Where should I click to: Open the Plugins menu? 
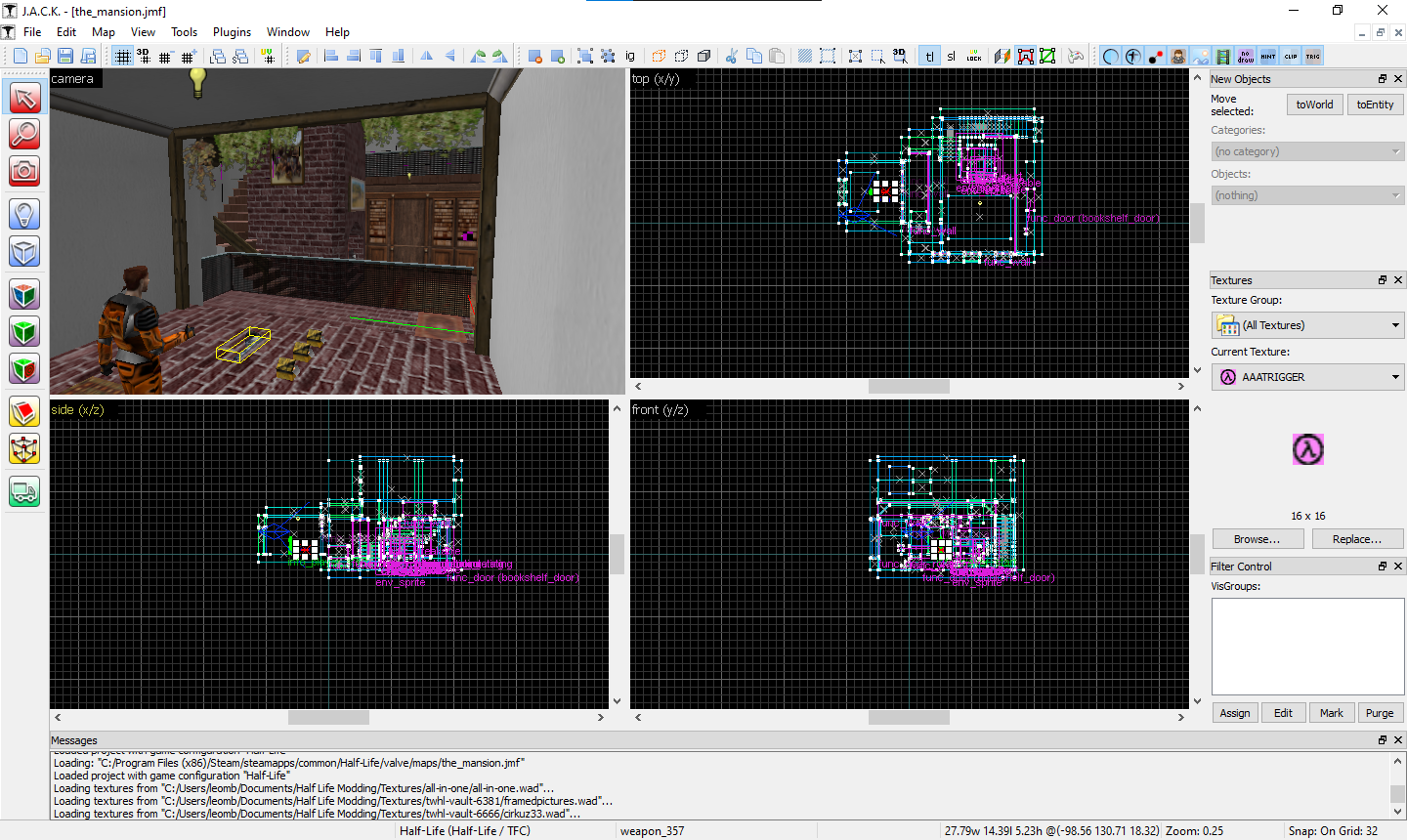point(232,32)
